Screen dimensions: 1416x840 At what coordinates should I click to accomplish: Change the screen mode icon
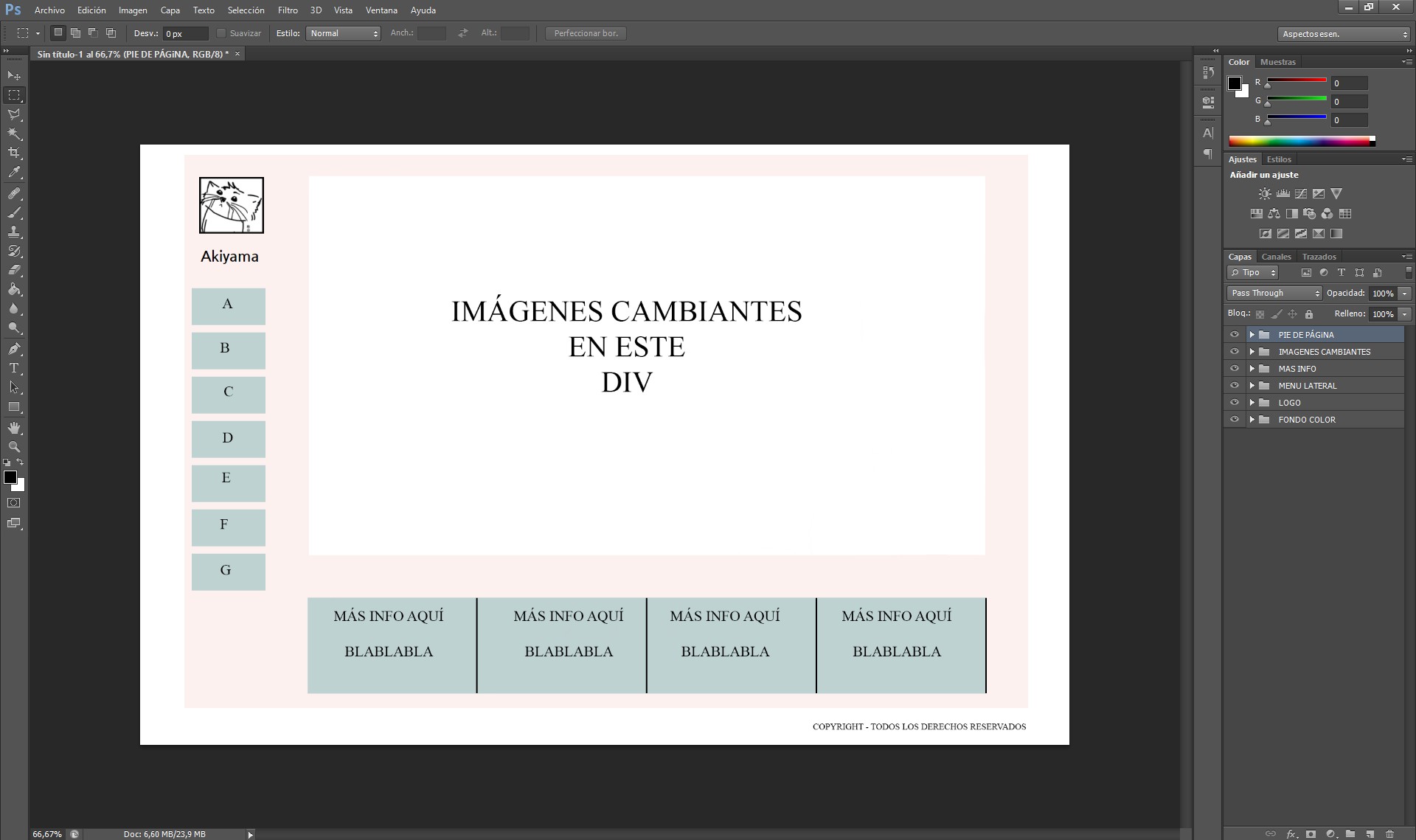click(14, 523)
